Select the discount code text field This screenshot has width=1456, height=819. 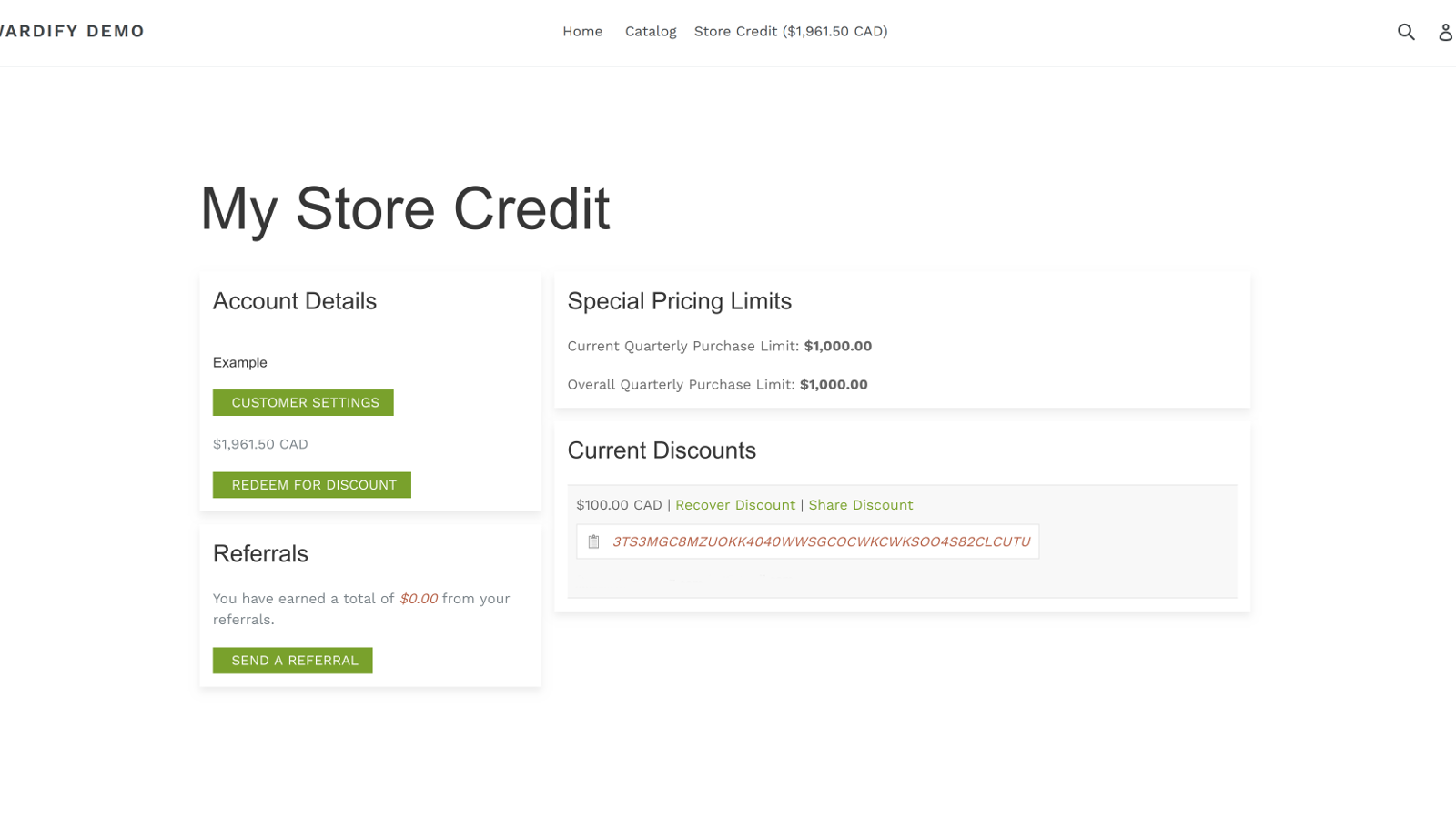(x=822, y=541)
